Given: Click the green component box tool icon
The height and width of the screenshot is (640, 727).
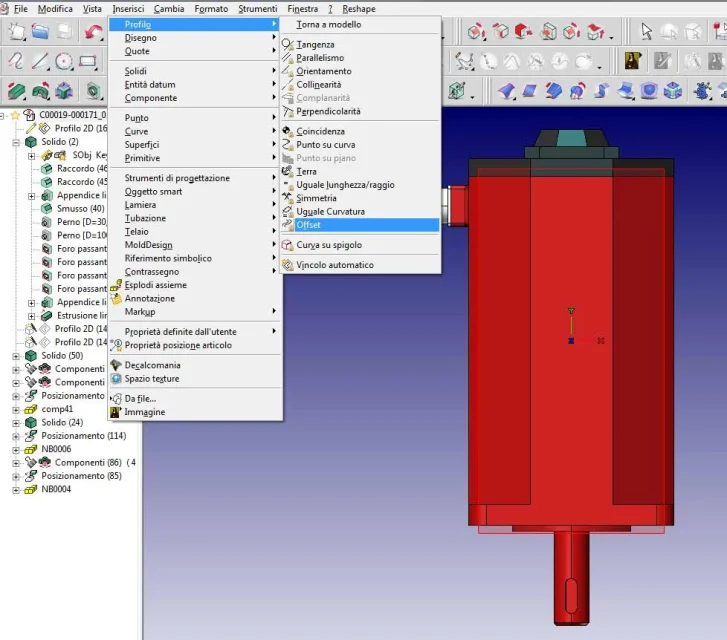Looking at the screenshot, I should [x=457, y=90].
